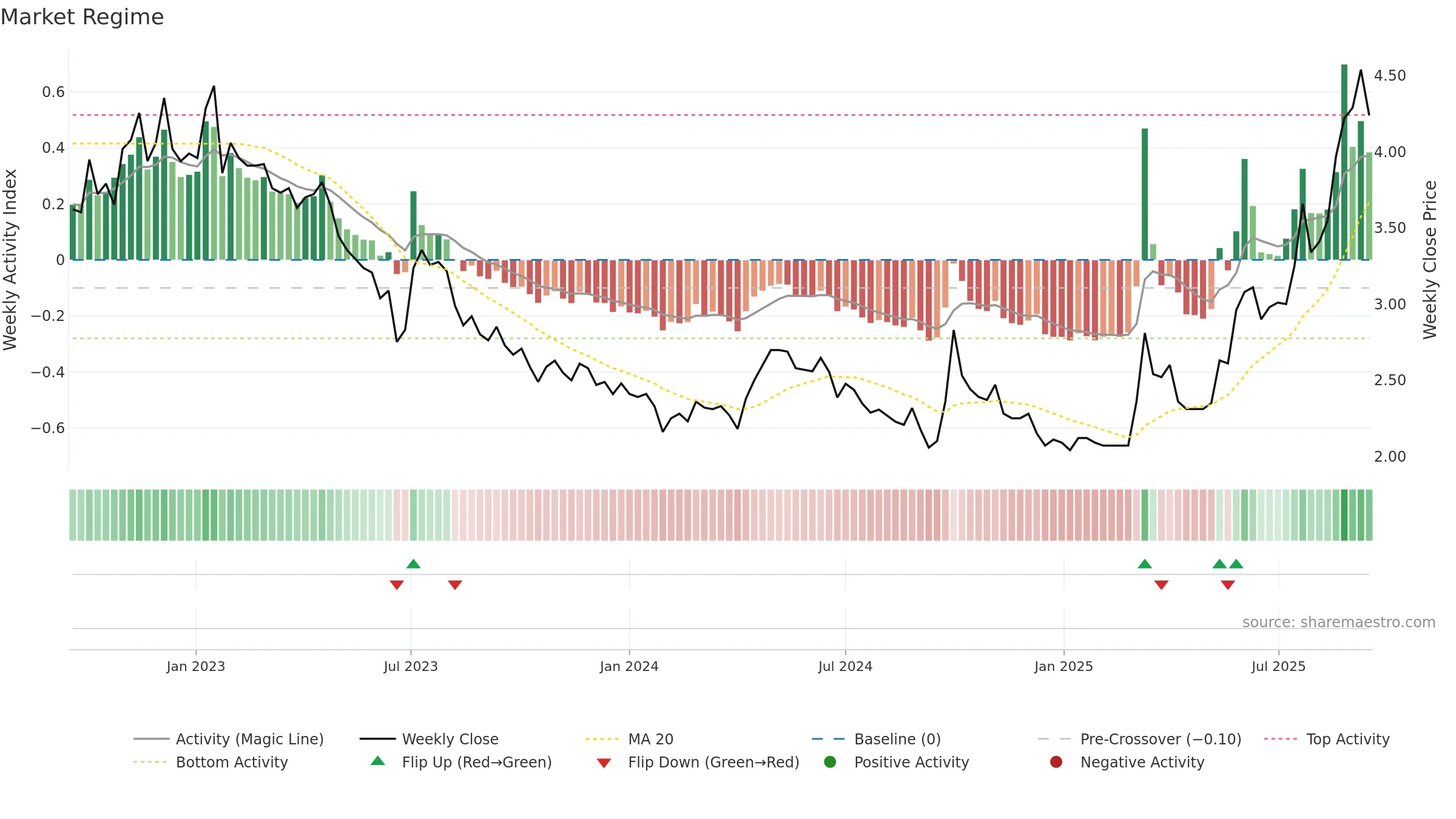
Task: Click the Jan 2025 axis label
Action: pyautogui.click(x=1063, y=666)
